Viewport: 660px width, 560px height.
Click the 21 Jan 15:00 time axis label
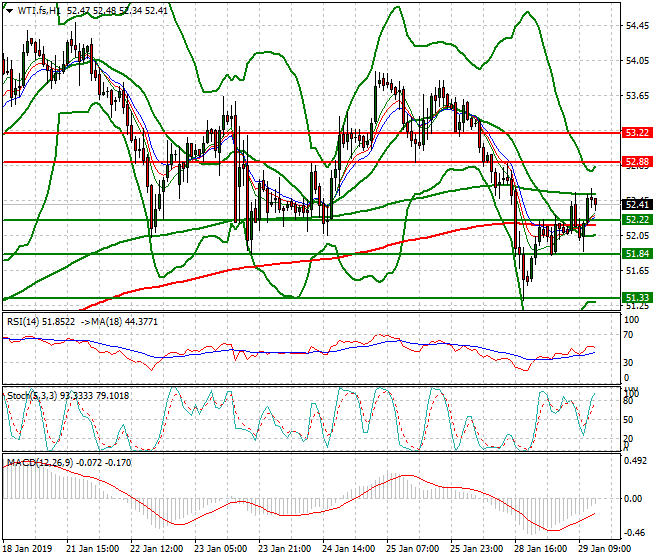pos(92,549)
